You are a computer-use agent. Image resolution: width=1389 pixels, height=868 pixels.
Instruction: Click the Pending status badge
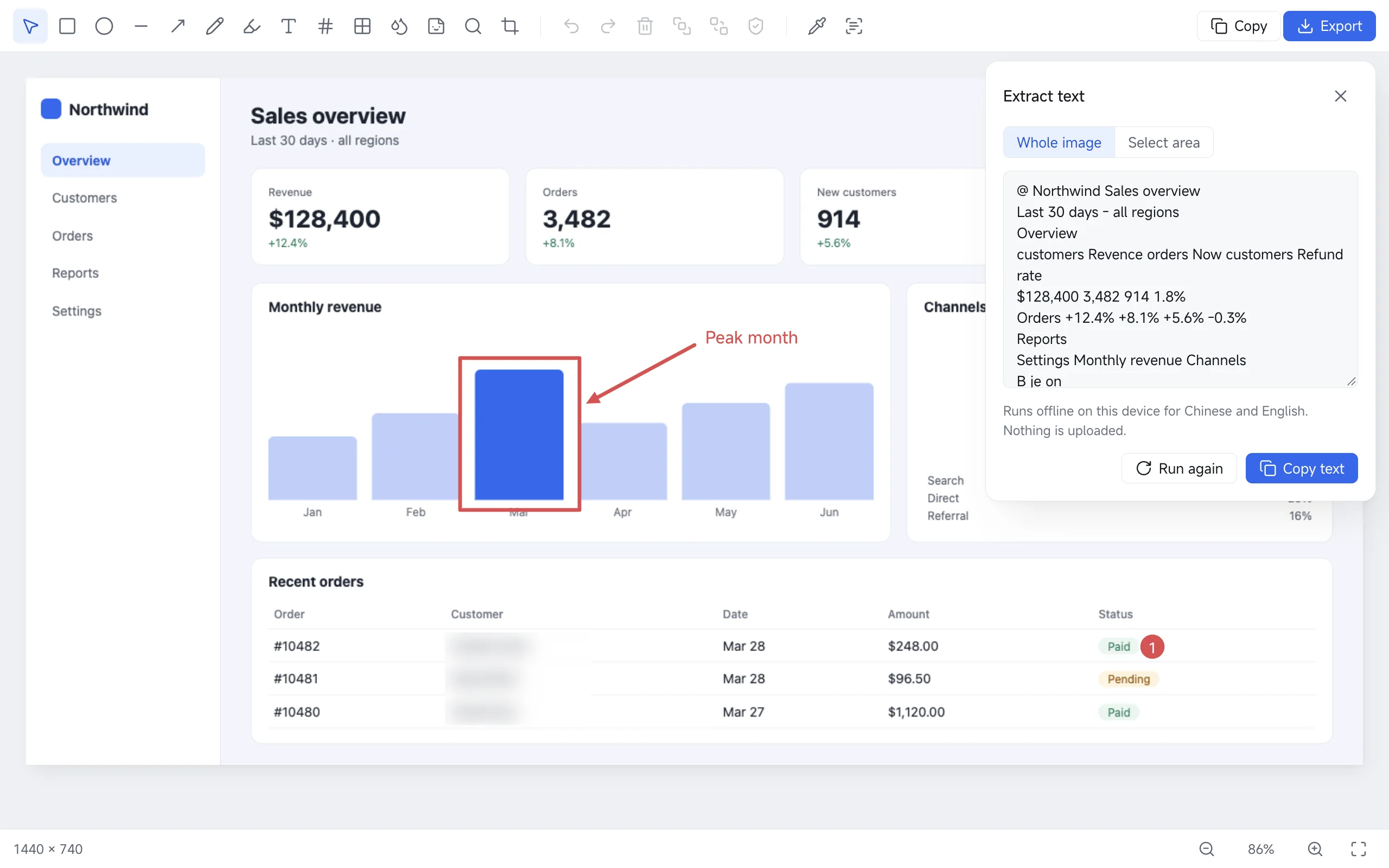tap(1129, 679)
